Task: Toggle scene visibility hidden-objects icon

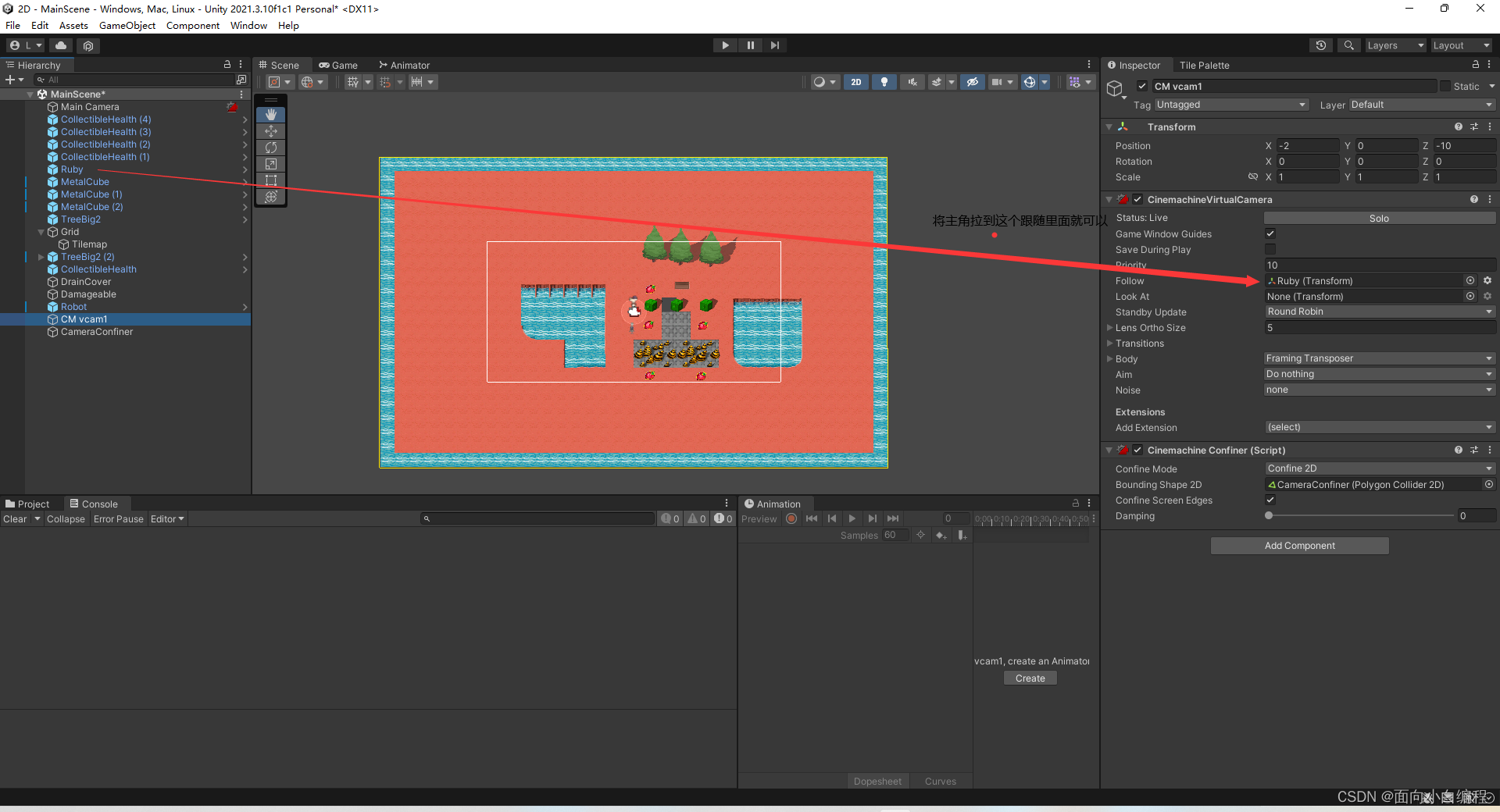Action: 972,82
